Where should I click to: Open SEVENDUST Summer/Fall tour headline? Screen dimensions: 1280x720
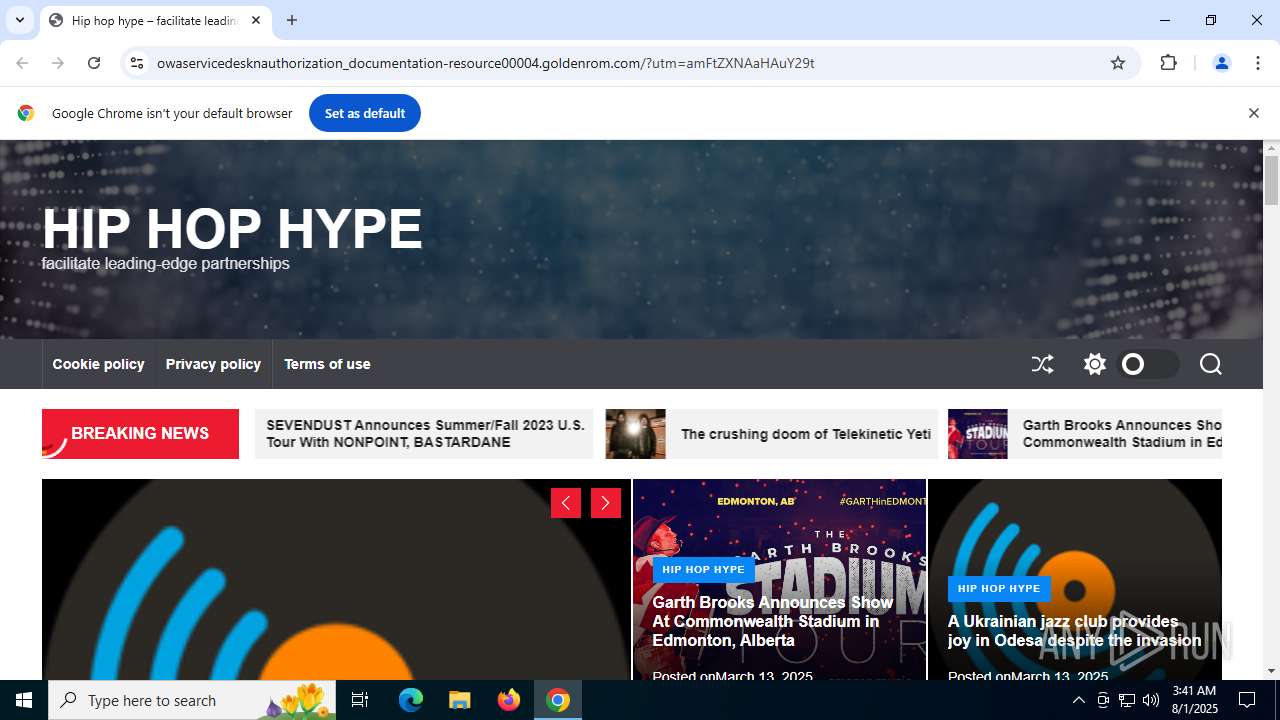425,434
